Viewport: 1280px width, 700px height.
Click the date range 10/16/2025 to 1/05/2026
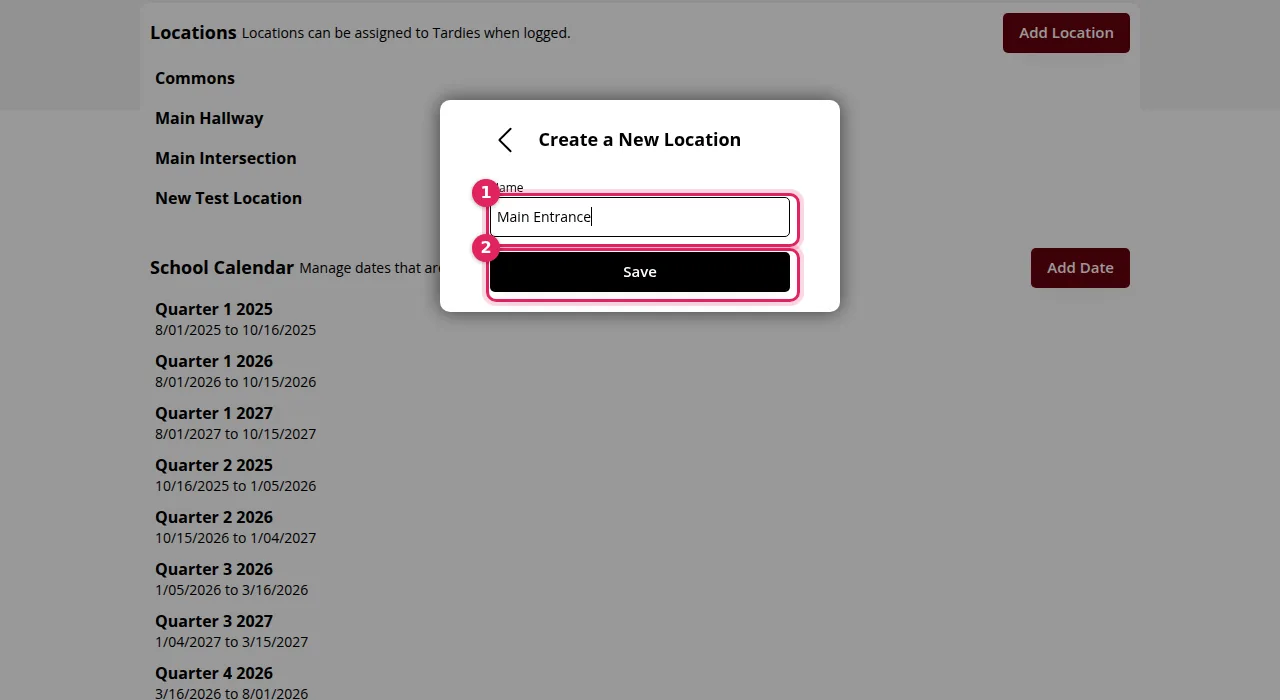coord(235,486)
